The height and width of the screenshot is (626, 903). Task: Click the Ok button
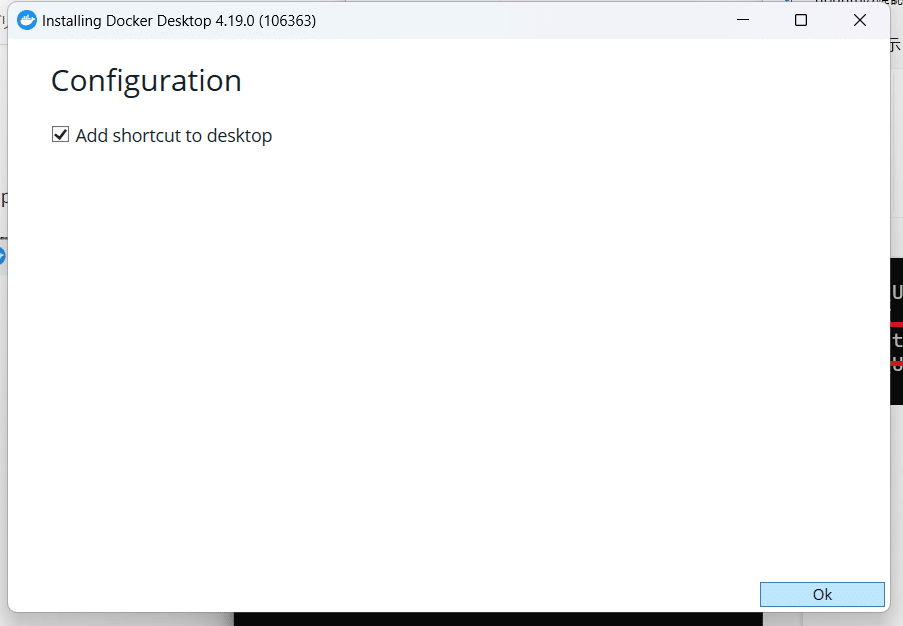pyautogui.click(x=822, y=594)
